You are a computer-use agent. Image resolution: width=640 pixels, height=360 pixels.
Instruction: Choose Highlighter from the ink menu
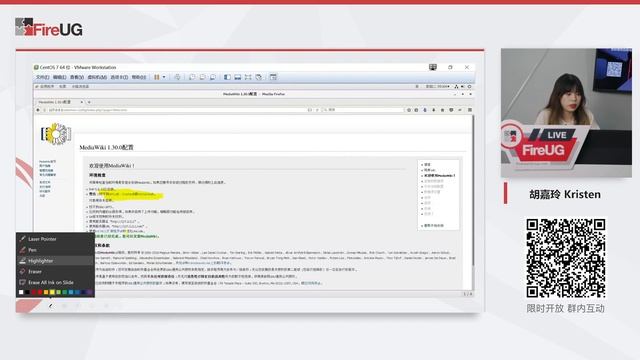56,261
